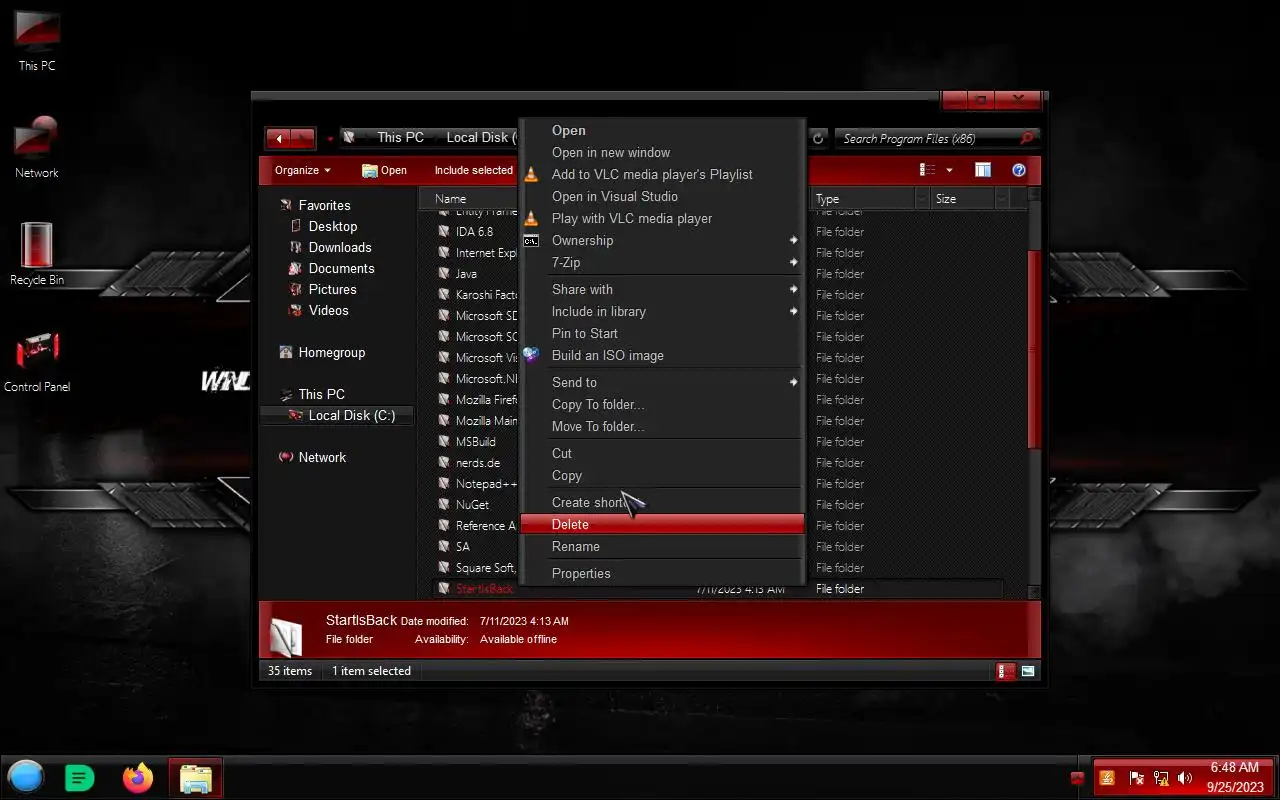Image resolution: width=1280 pixels, height=800 pixels.
Task: Sort by the Size column header
Action: point(962,199)
